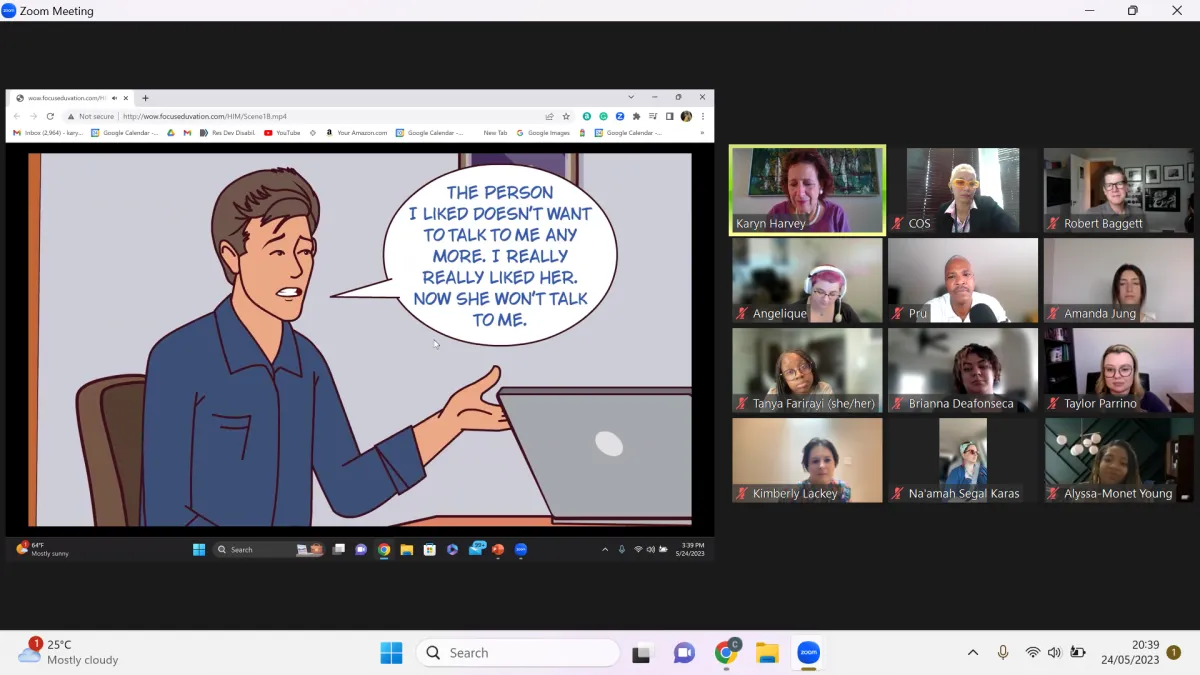The width and height of the screenshot is (1200, 675).
Task: Click Kimberly Lackey's muted microphone icon
Action: coord(742,494)
